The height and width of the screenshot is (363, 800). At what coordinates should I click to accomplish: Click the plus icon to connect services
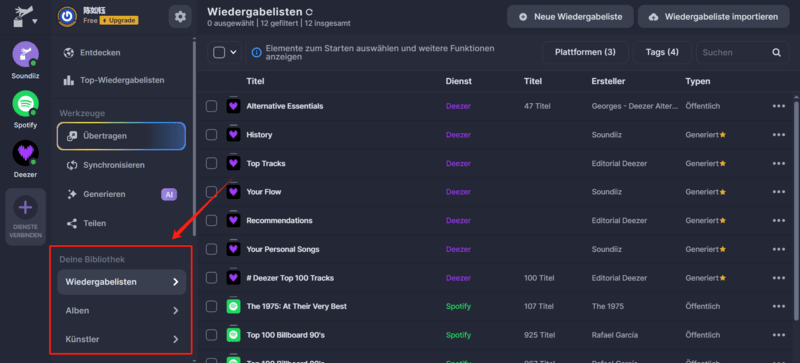pos(26,208)
